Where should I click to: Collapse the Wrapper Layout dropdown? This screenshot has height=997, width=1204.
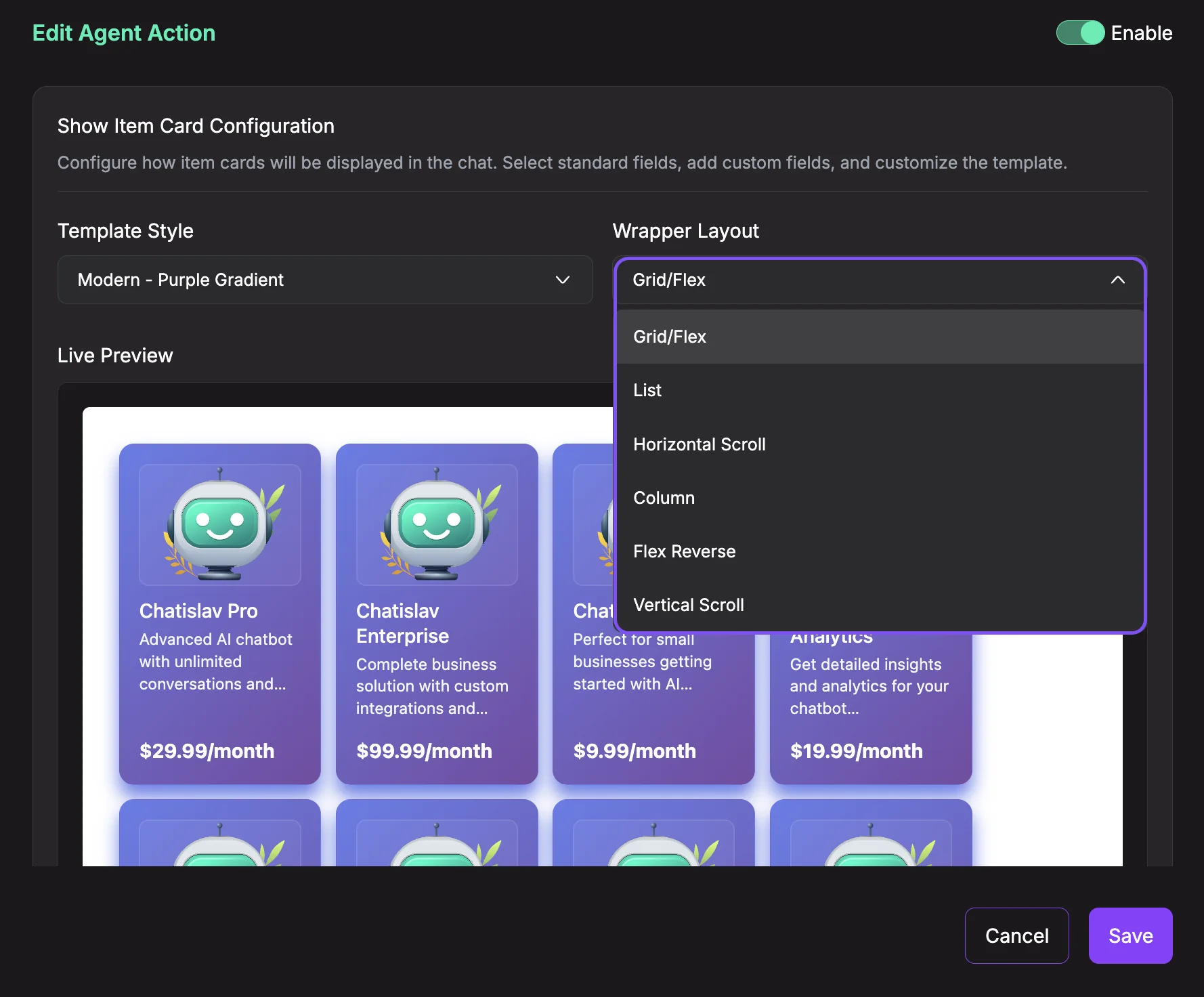1117,280
